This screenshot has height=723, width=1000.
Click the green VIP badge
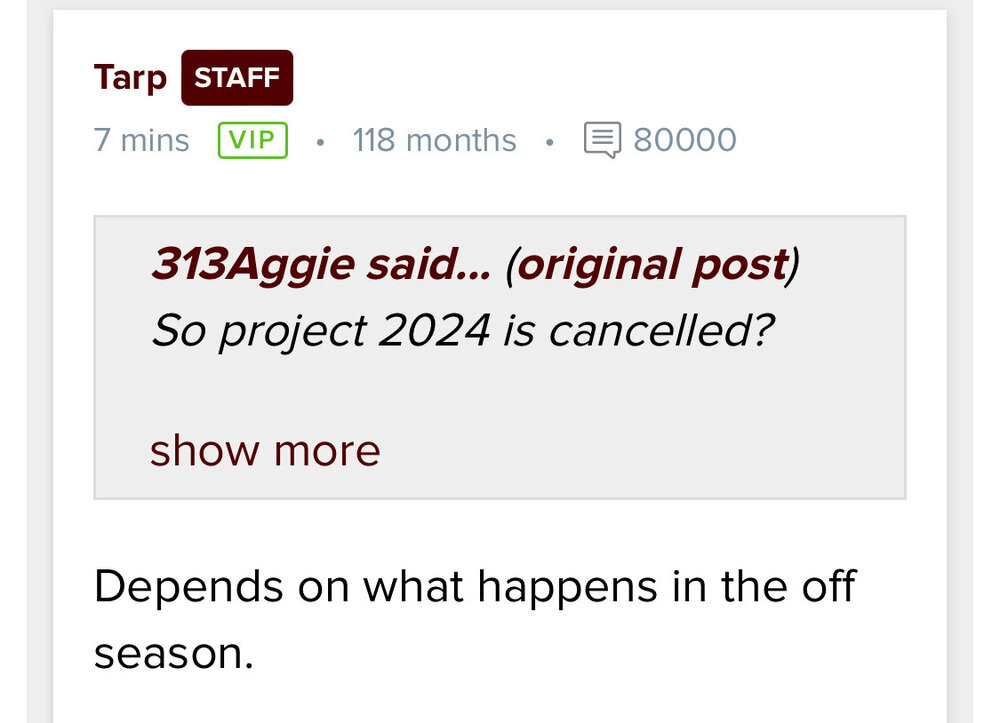click(x=252, y=140)
